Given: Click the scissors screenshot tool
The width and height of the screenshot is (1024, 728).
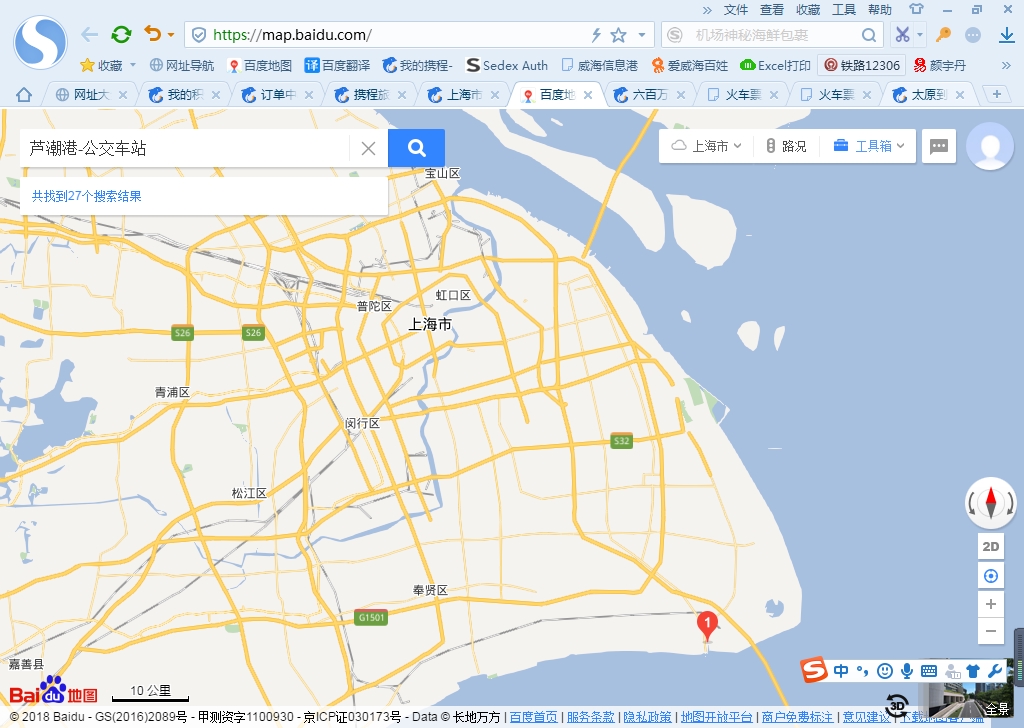Looking at the screenshot, I should tap(902, 35).
